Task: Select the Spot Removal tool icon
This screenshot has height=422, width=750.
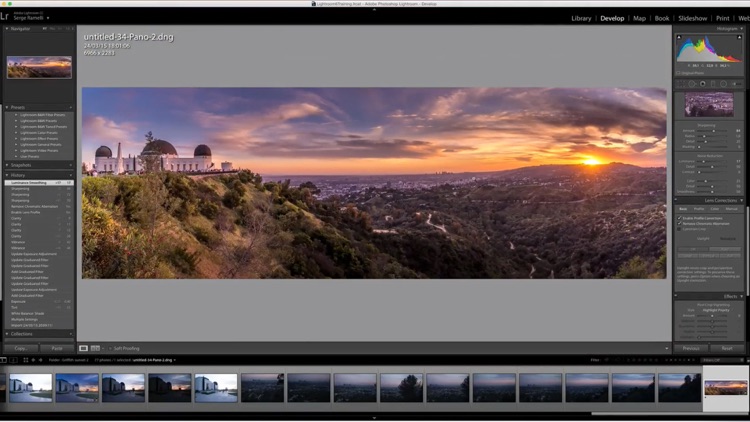Action: 692,83
